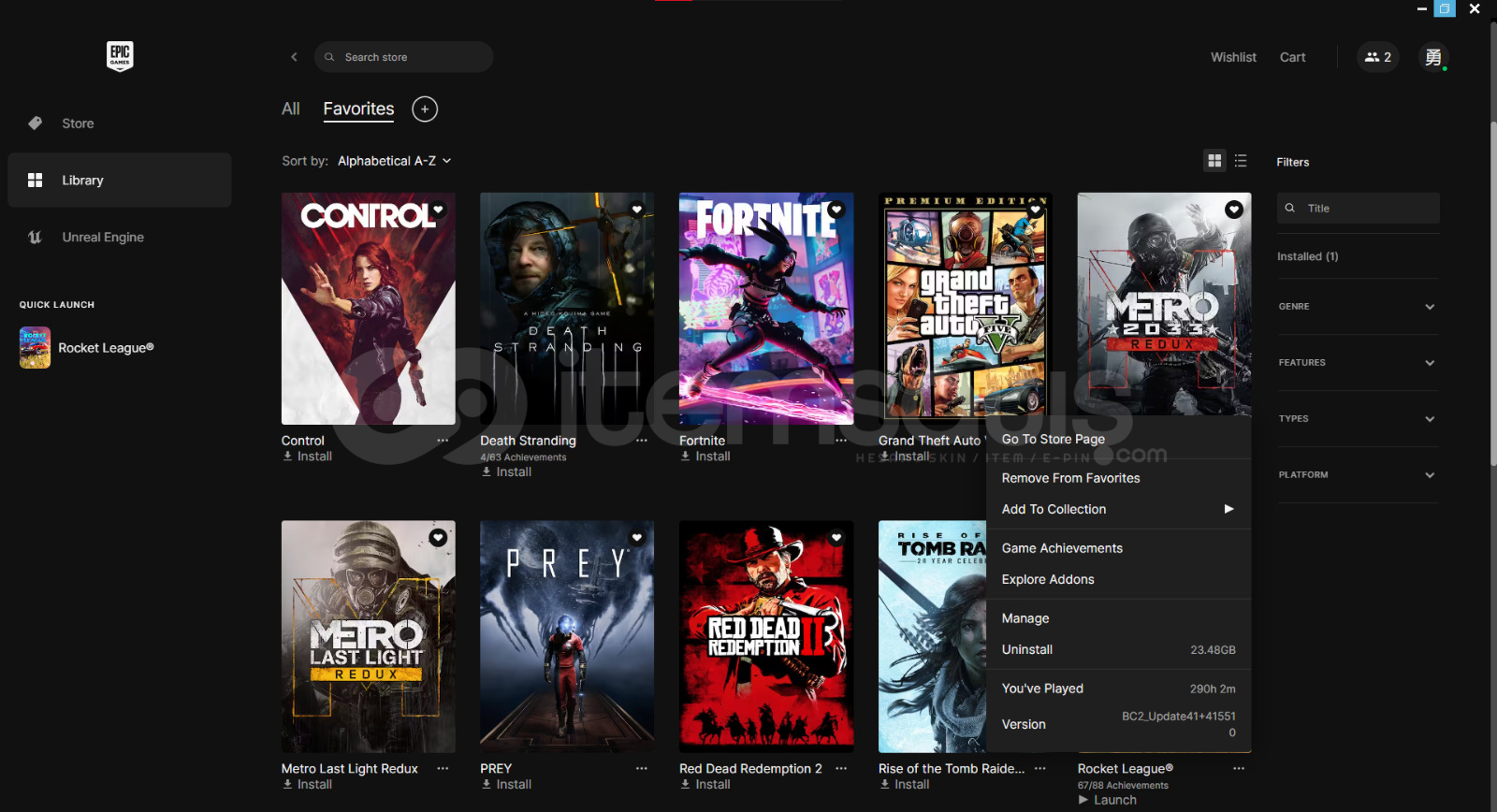This screenshot has width=1497, height=812.
Task: Switch to grid view
Action: [x=1214, y=161]
